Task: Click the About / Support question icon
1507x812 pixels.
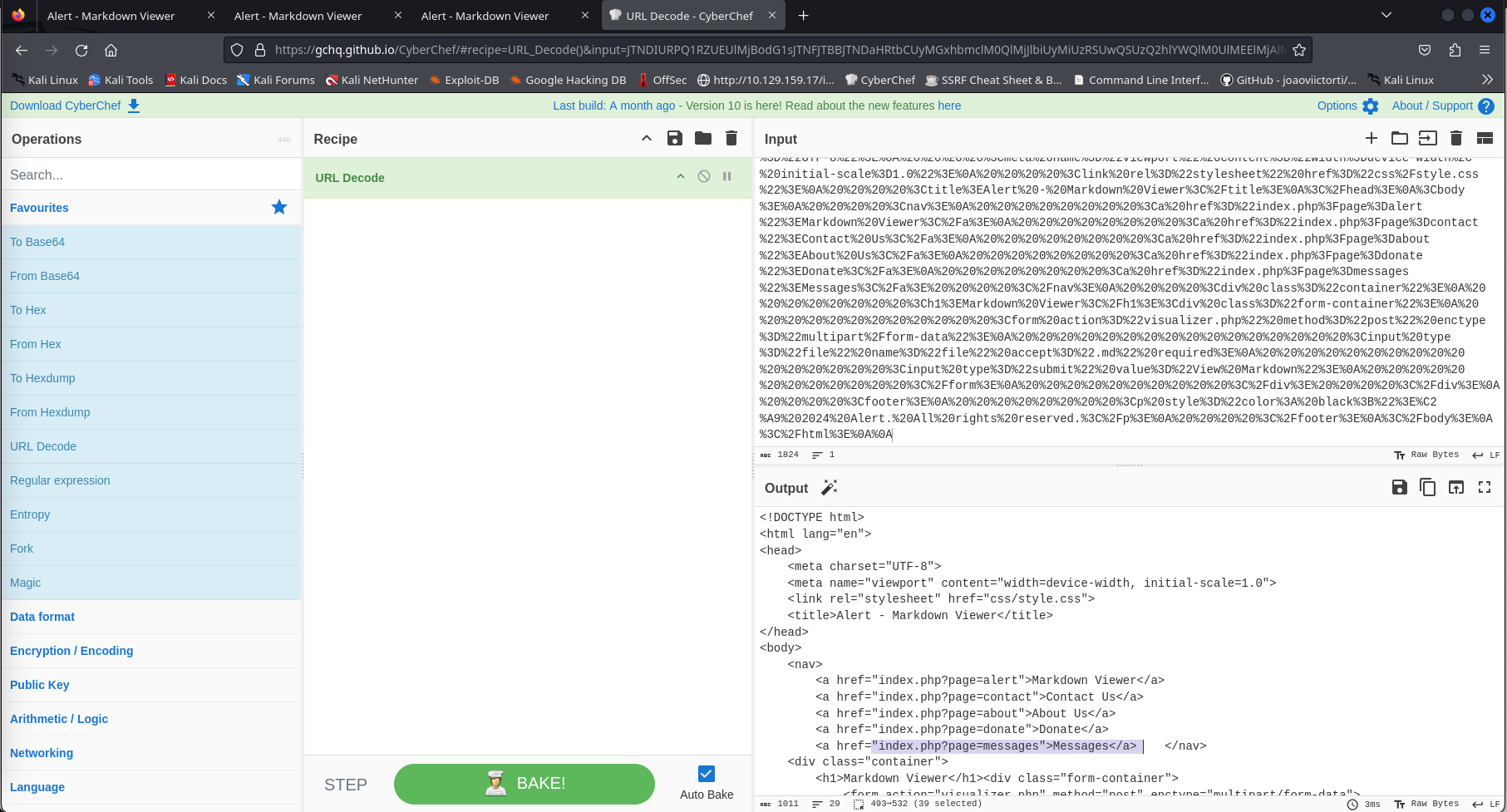Action: (1486, 106)
